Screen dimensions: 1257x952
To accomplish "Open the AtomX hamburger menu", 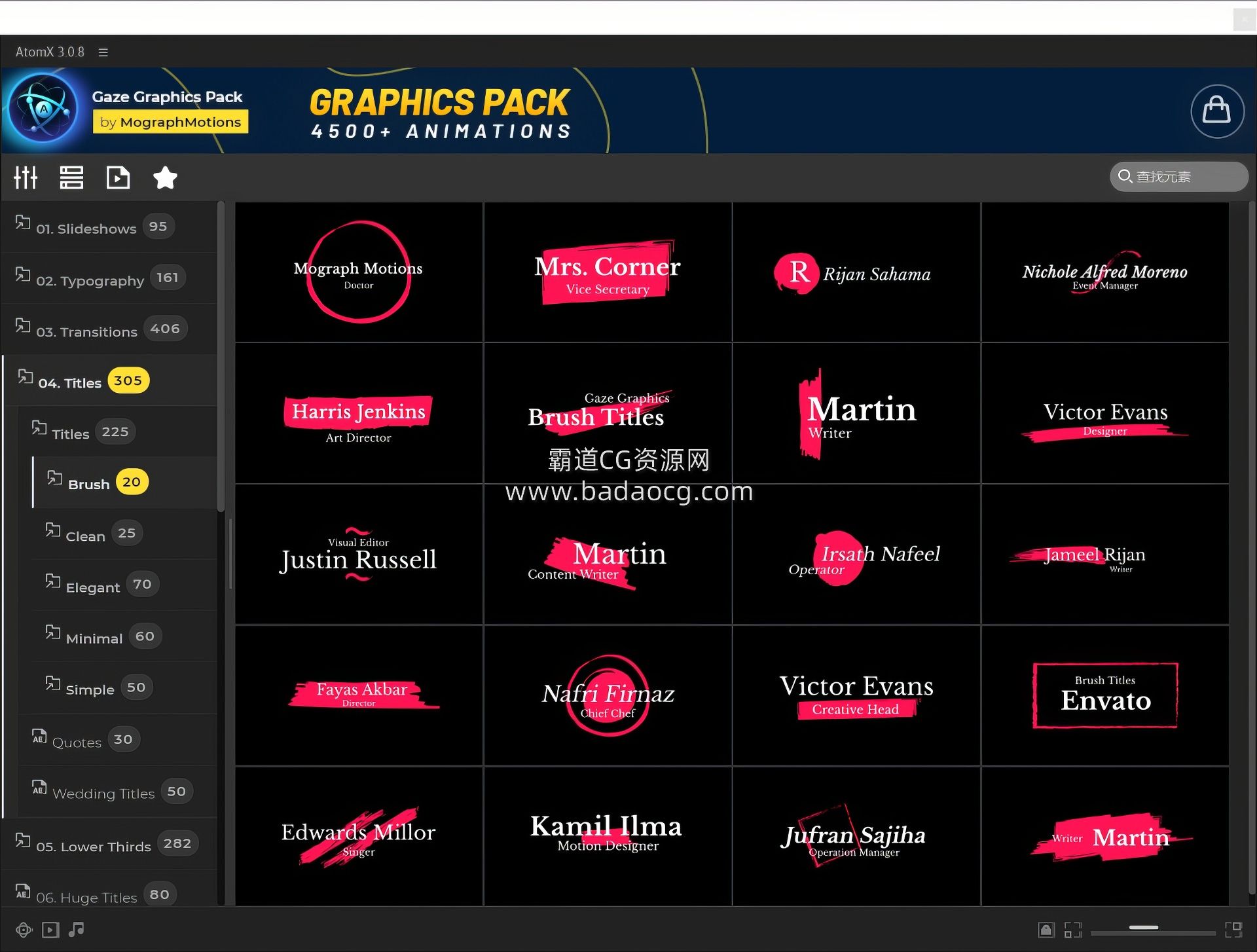I will [x=103, y=52].
